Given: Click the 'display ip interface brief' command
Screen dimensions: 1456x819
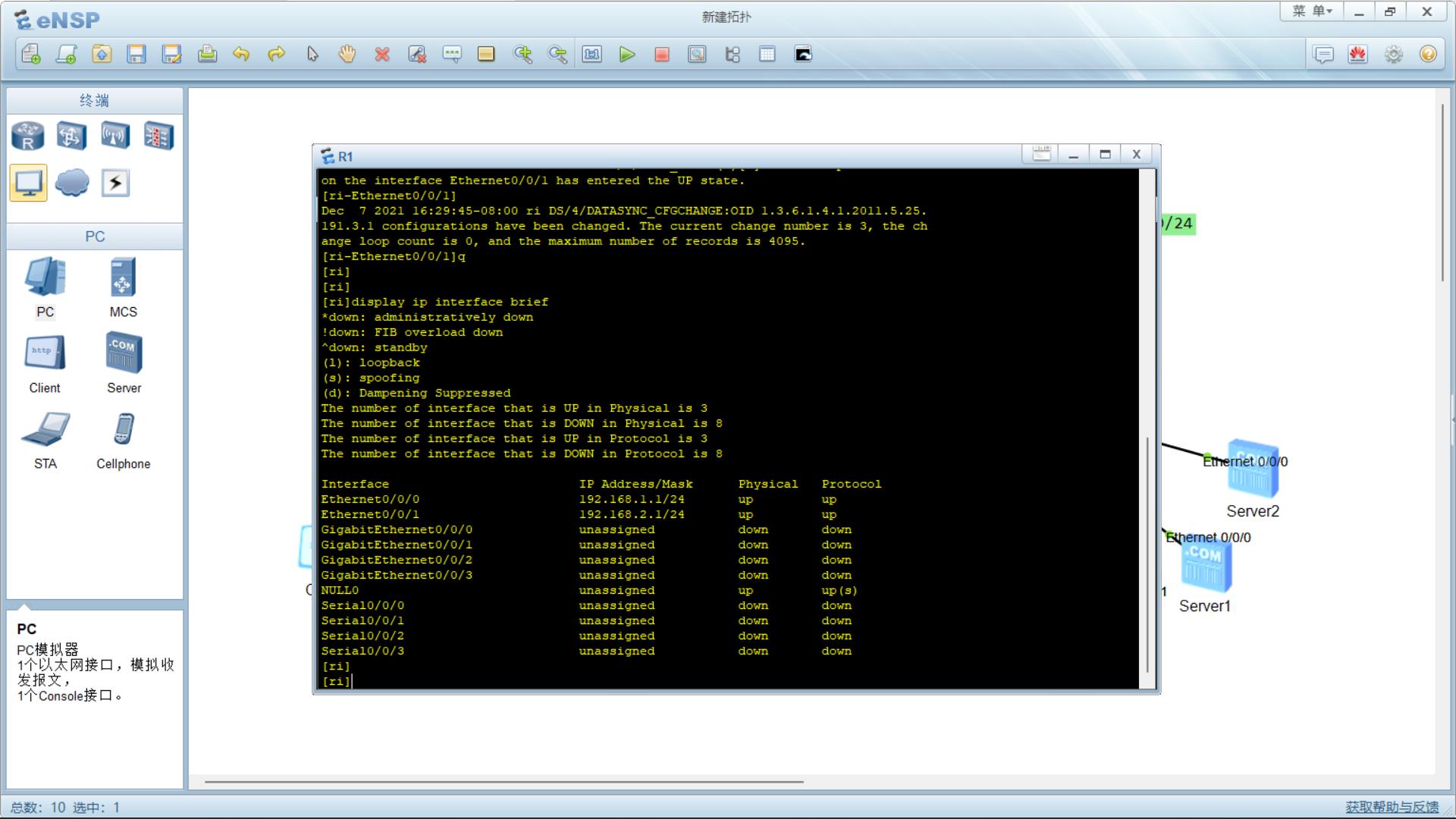Looking at the screenshot, I should click(450, 302).
